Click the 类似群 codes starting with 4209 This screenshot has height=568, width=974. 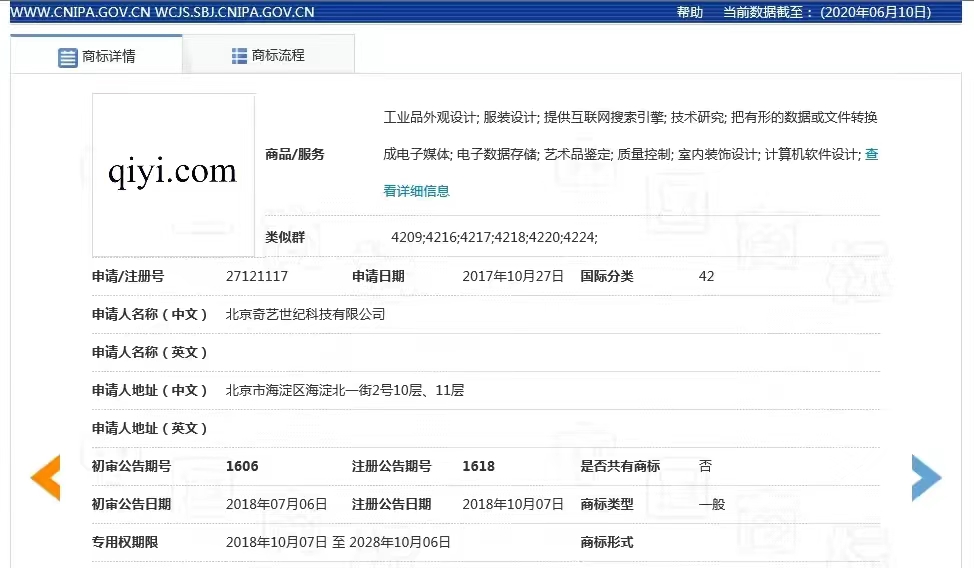point(494,237)
